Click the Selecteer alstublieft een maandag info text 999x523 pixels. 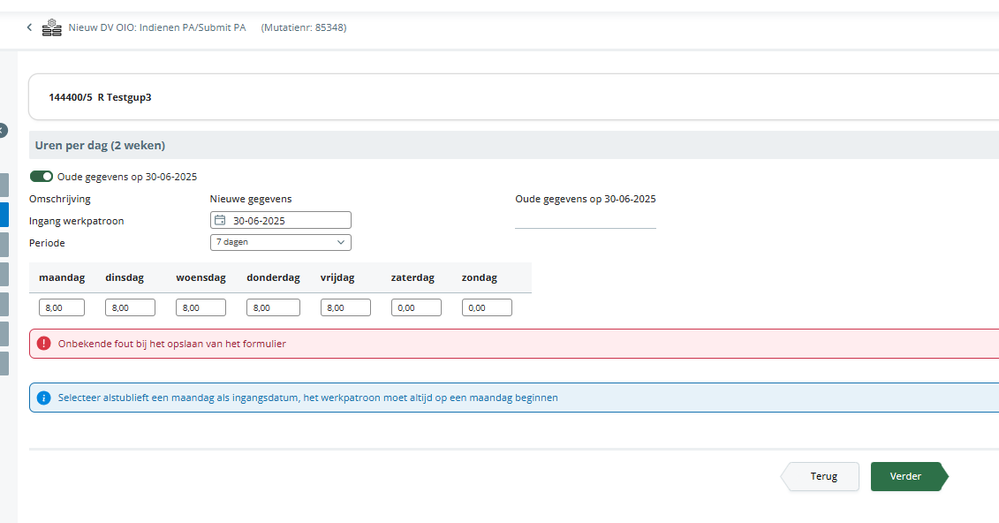coord(308,398)
